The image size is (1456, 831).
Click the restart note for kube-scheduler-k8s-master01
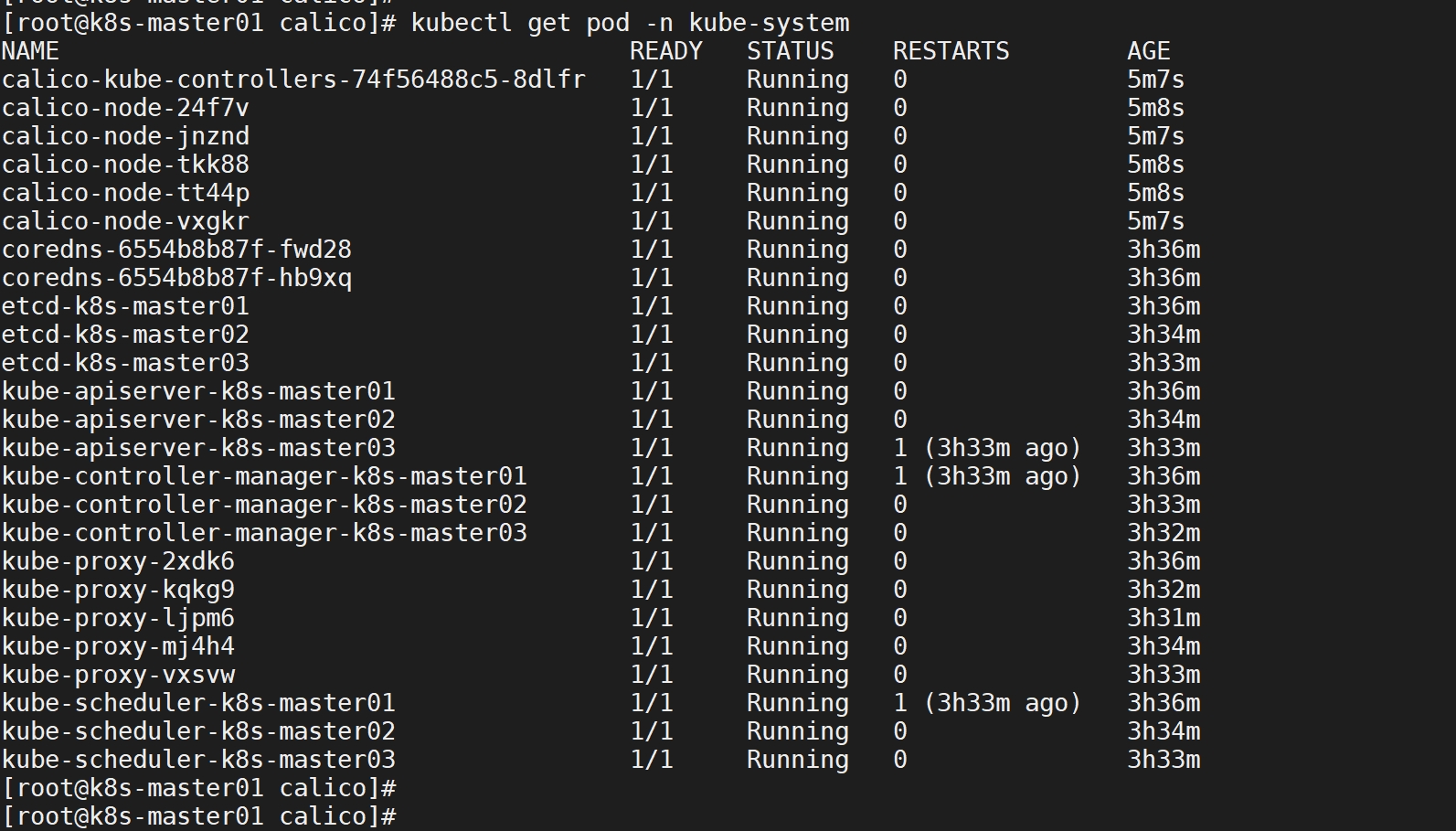1003,703
